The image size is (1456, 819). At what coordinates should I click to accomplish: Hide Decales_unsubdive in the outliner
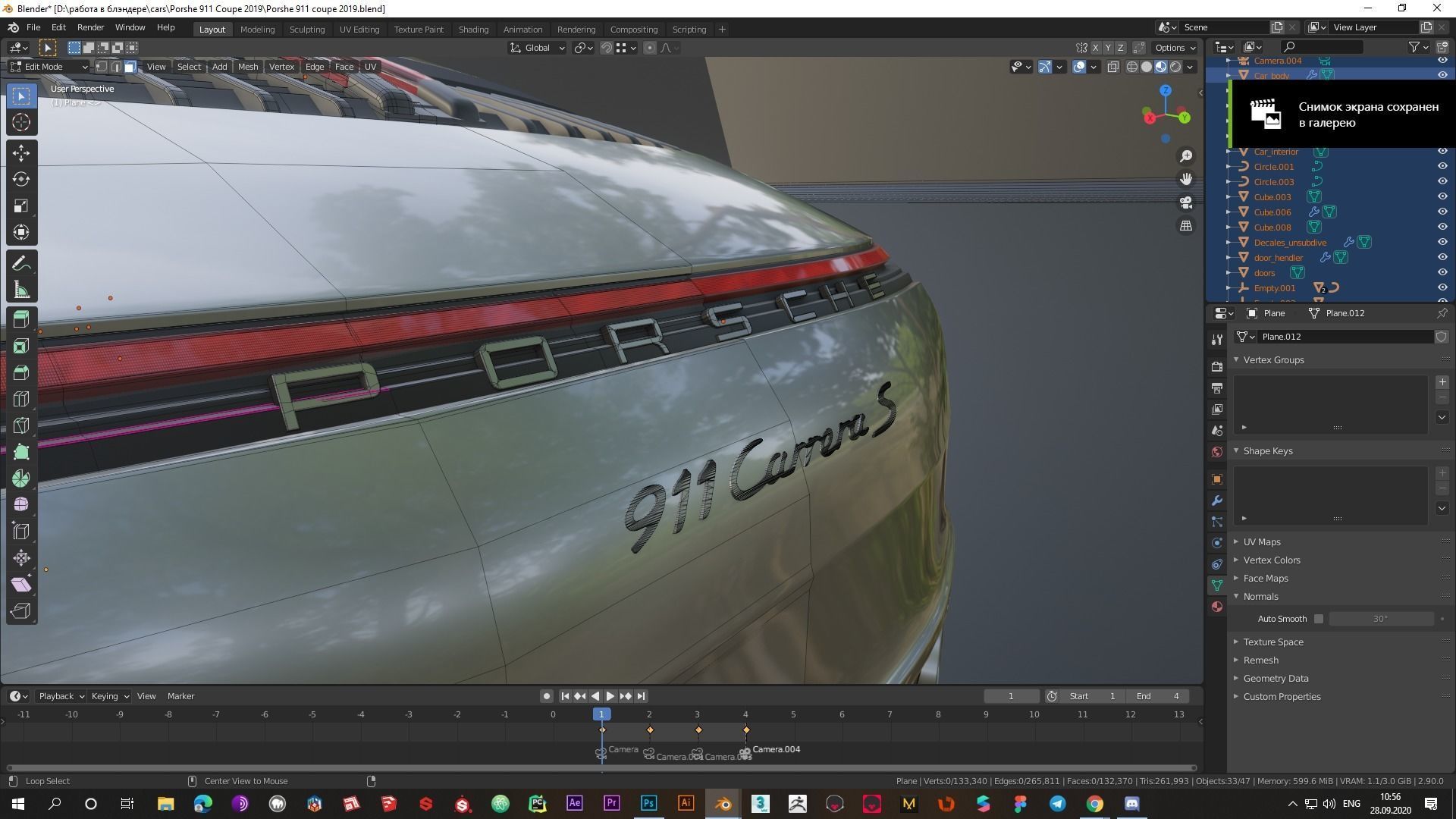tap(1442, 242)
